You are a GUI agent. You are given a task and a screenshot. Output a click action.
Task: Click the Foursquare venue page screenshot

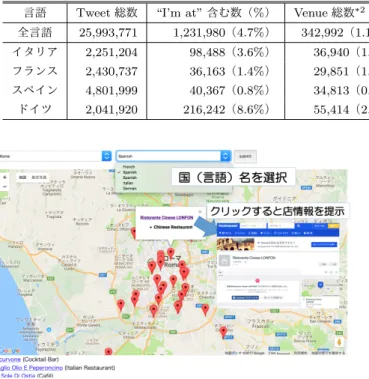tap(278, 264)
